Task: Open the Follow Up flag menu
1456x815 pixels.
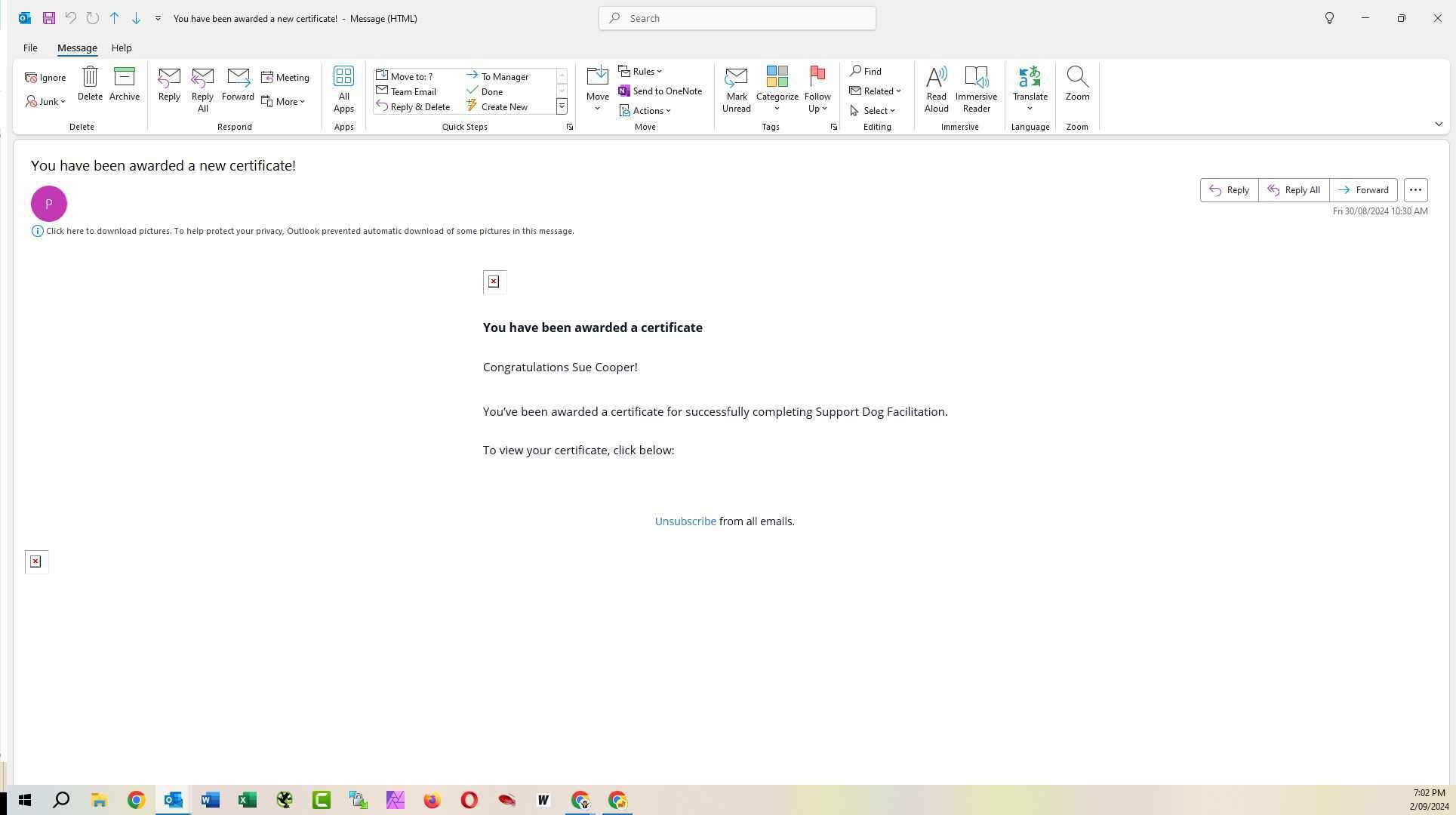Action: [817, 90]
